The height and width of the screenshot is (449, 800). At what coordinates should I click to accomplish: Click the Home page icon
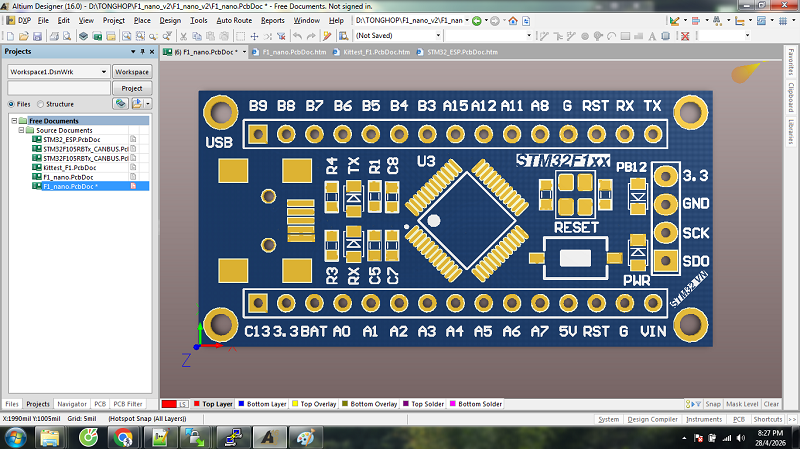(x=513, y=21)
